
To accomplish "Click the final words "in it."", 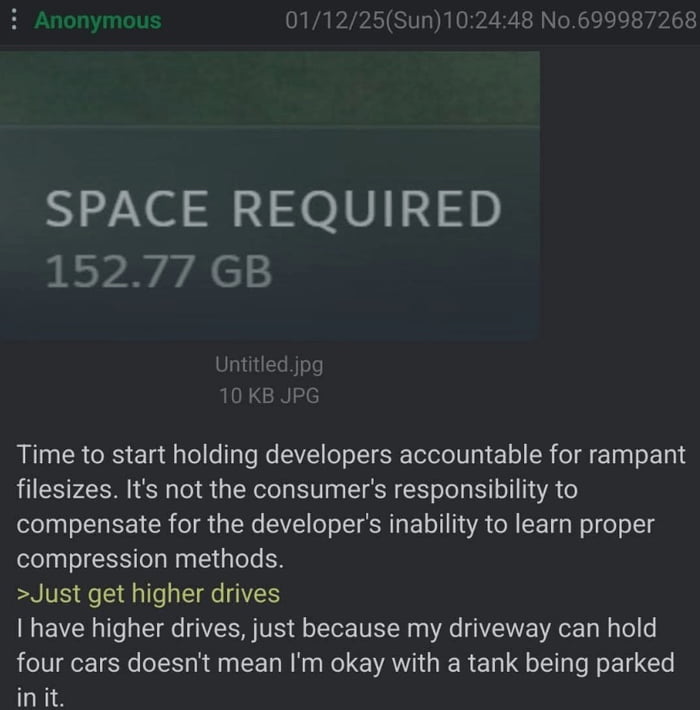I will point(40,696).
